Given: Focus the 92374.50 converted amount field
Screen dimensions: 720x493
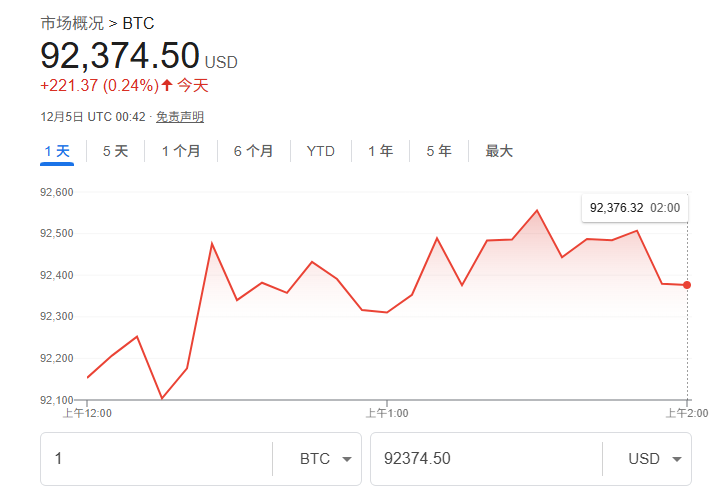Looking at the screenshot, I should [484, 459].
